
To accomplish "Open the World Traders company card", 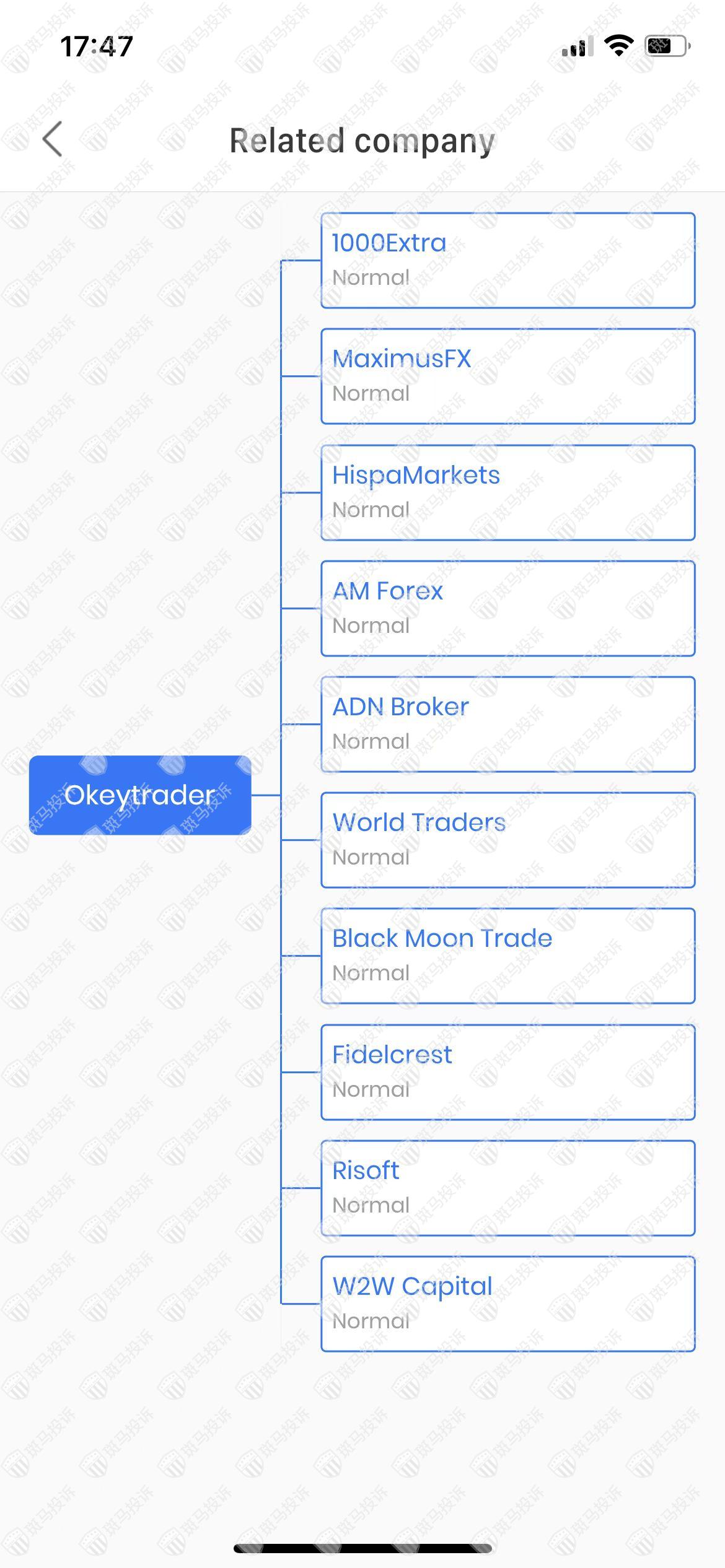I will [x=507, y=840].
